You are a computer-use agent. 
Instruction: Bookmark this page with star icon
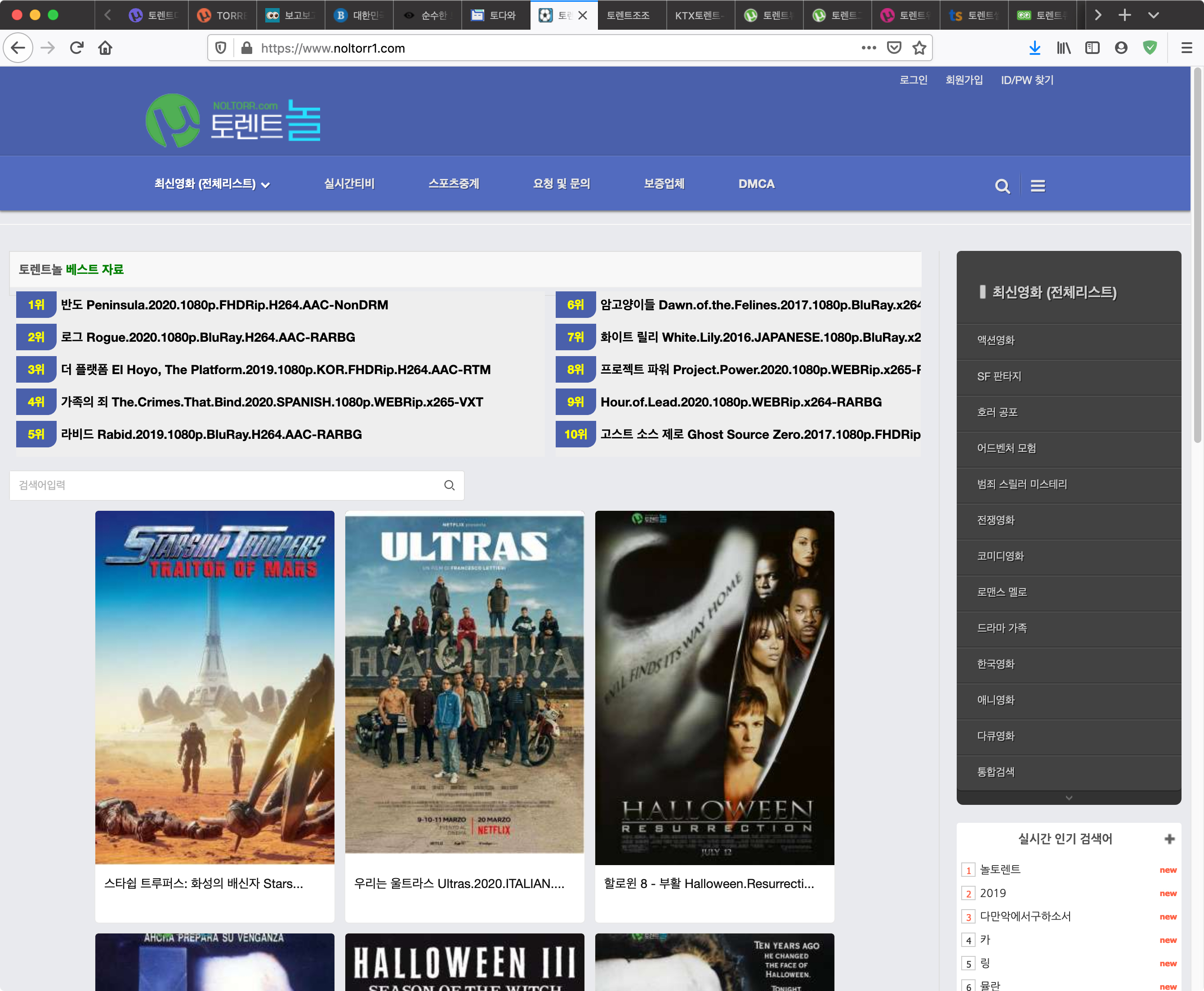[919, 48]
